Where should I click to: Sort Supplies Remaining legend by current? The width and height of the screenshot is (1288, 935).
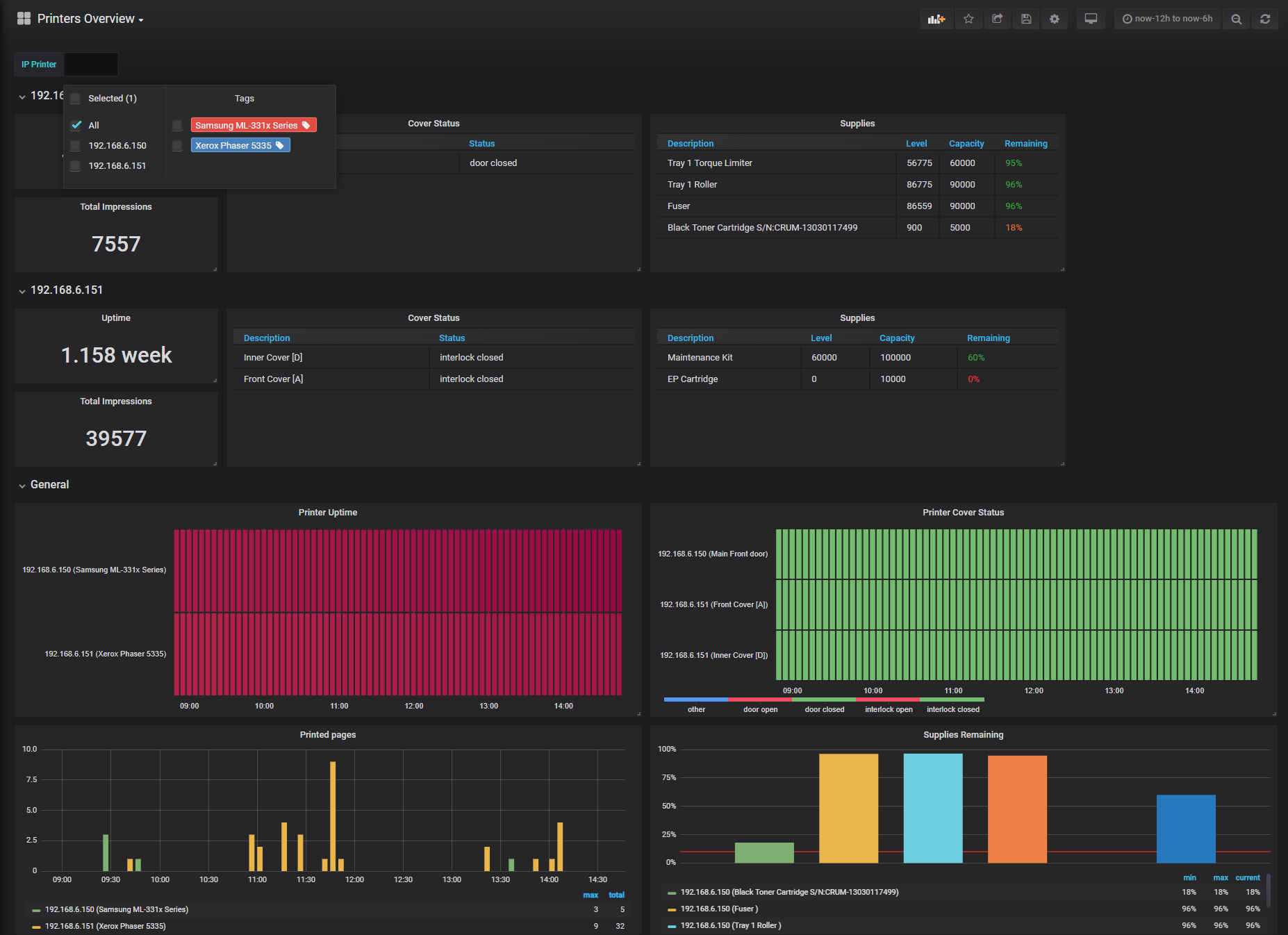pyautogui.click(x=1248, y=878)
